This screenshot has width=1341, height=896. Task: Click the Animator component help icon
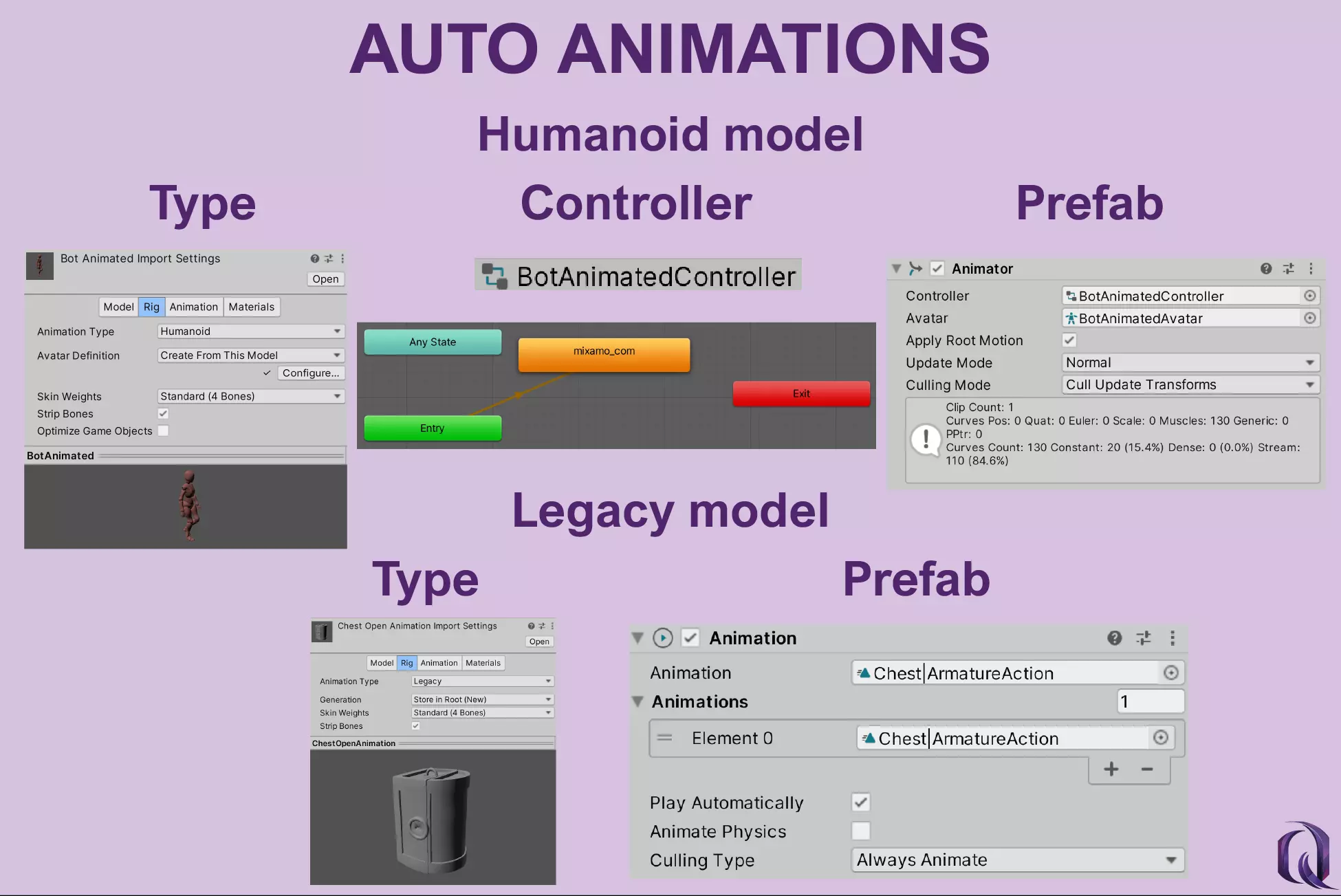pos(1266,268)
